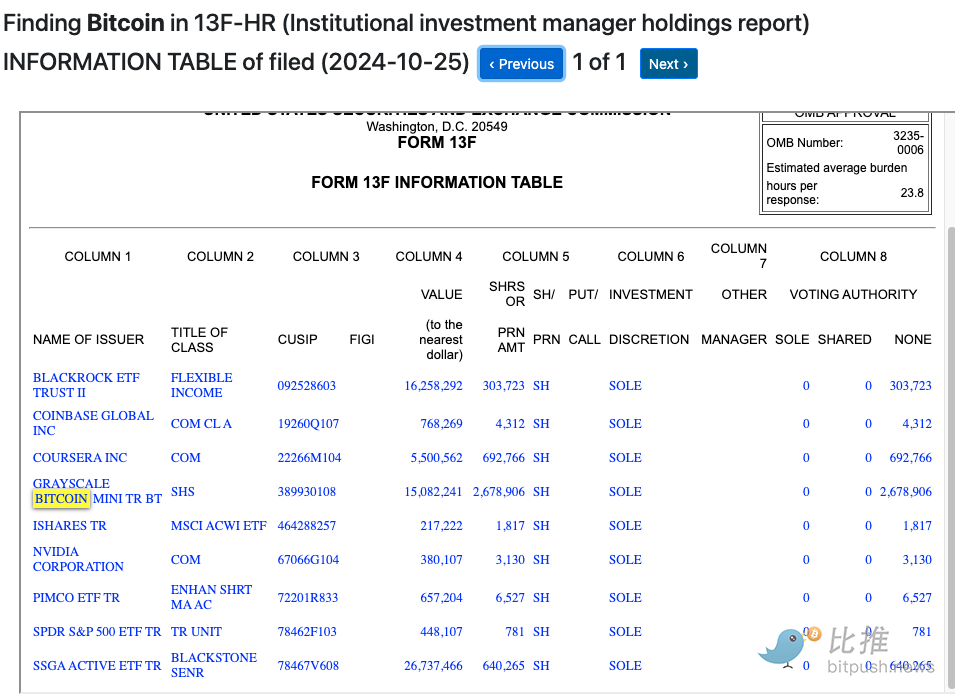Open the NVIDIA CORPORATION issuer link
The width and height of the screenshot is (955, 694).
tap(78, 559)
